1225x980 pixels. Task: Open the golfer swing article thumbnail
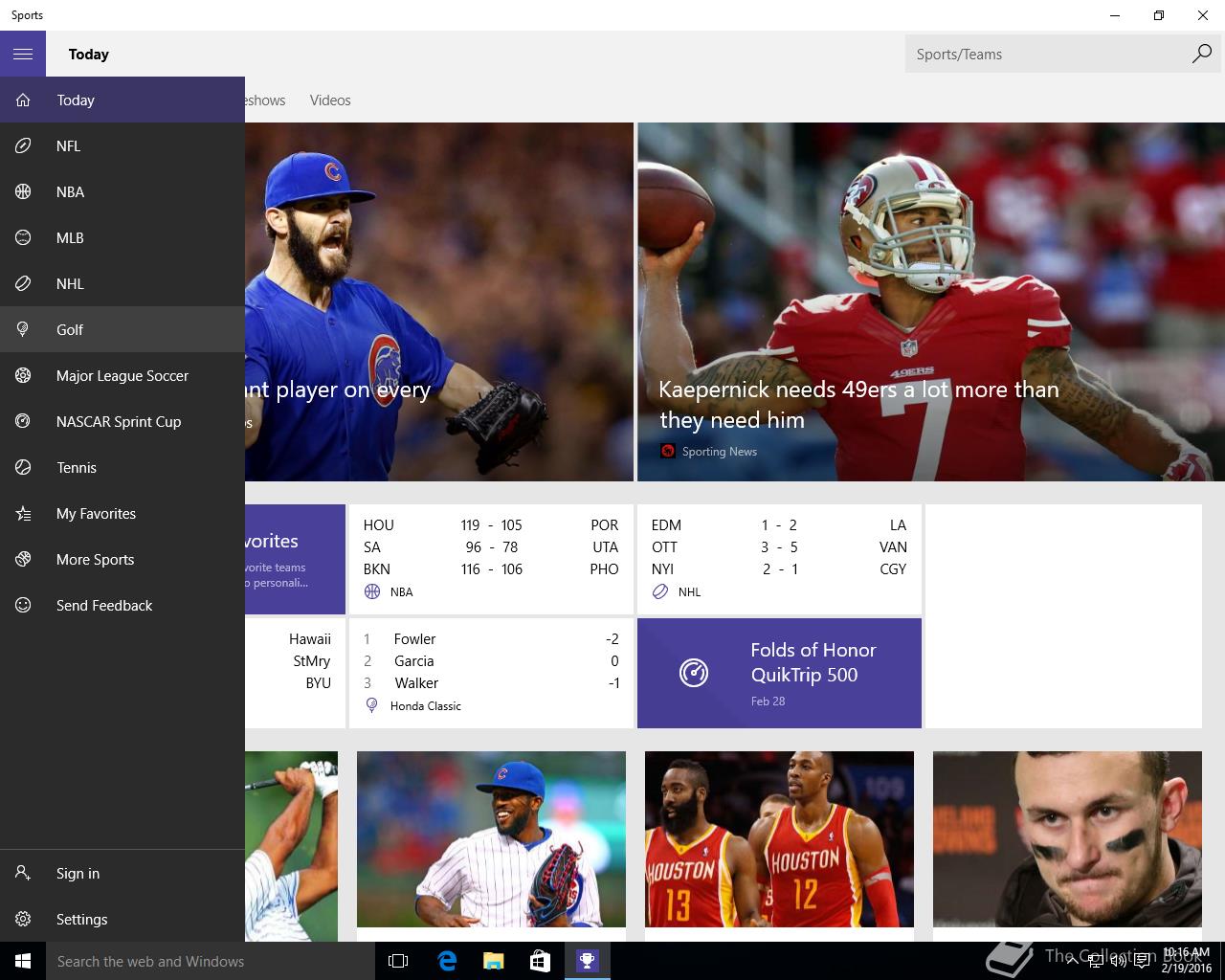(291, 846)
